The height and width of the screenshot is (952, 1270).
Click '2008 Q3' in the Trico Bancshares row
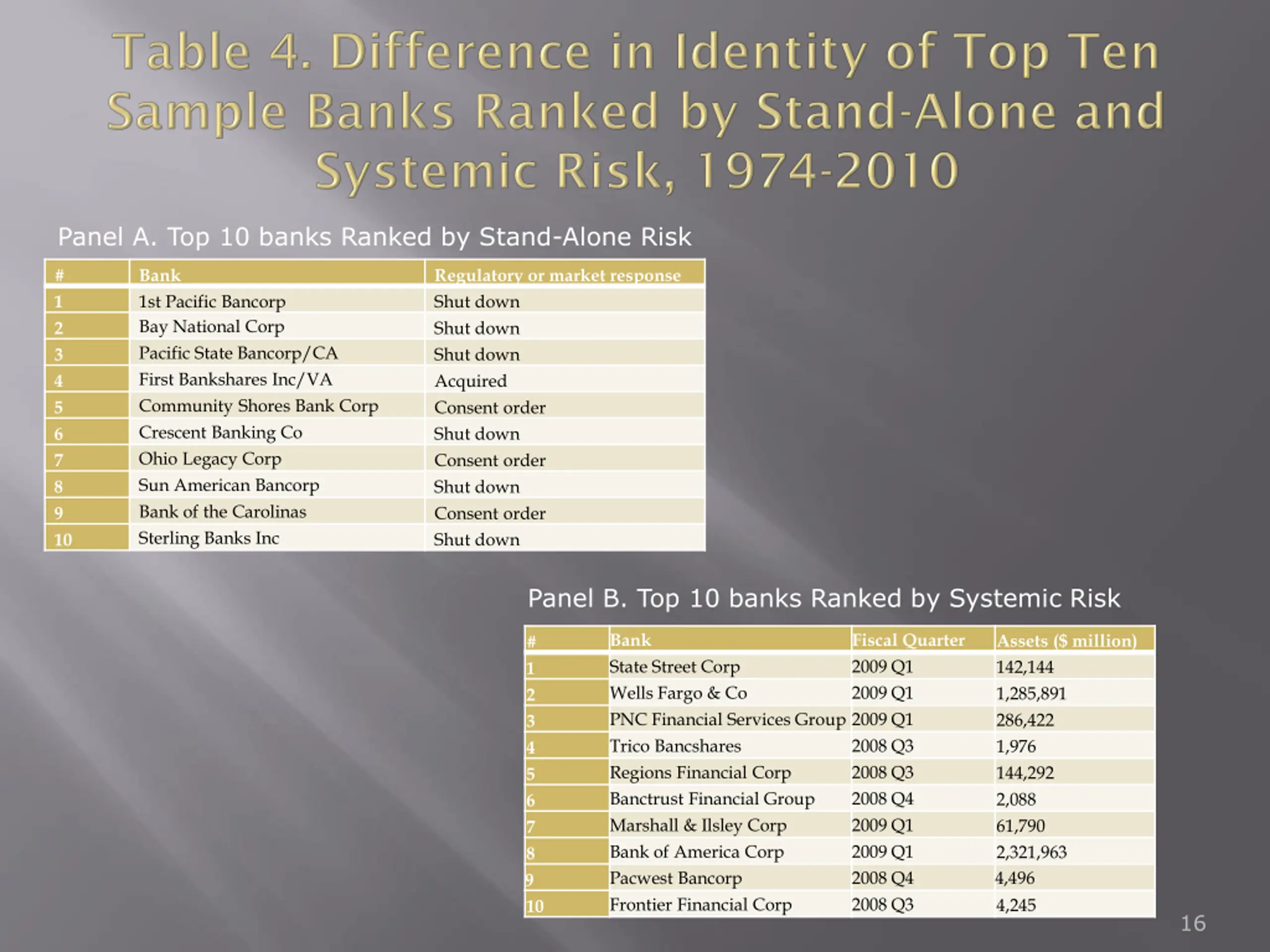(883, 746)
